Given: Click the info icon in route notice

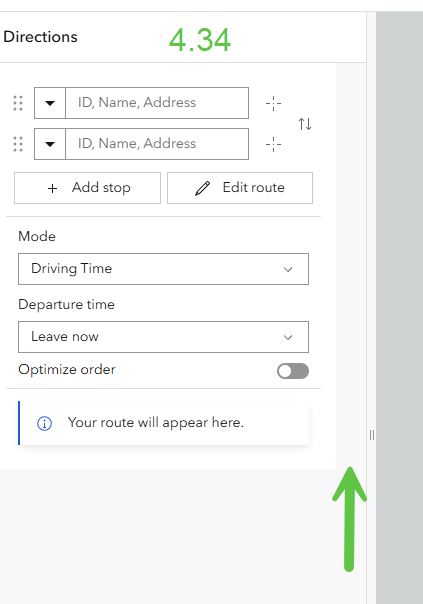Looking at the screenshot, I should pyautogui.click(x=44, y=423).
